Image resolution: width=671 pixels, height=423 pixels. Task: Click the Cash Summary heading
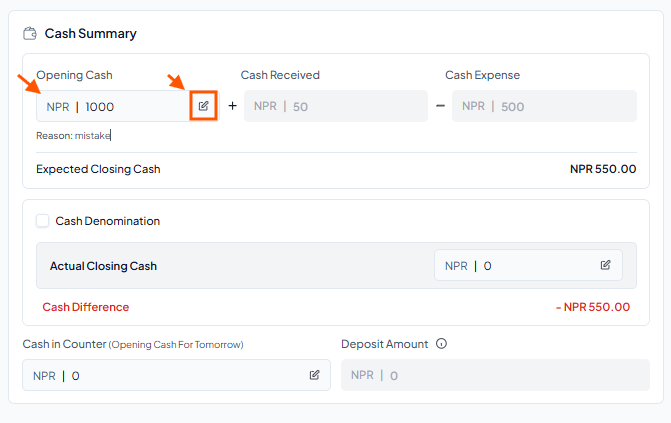(90, 33)
